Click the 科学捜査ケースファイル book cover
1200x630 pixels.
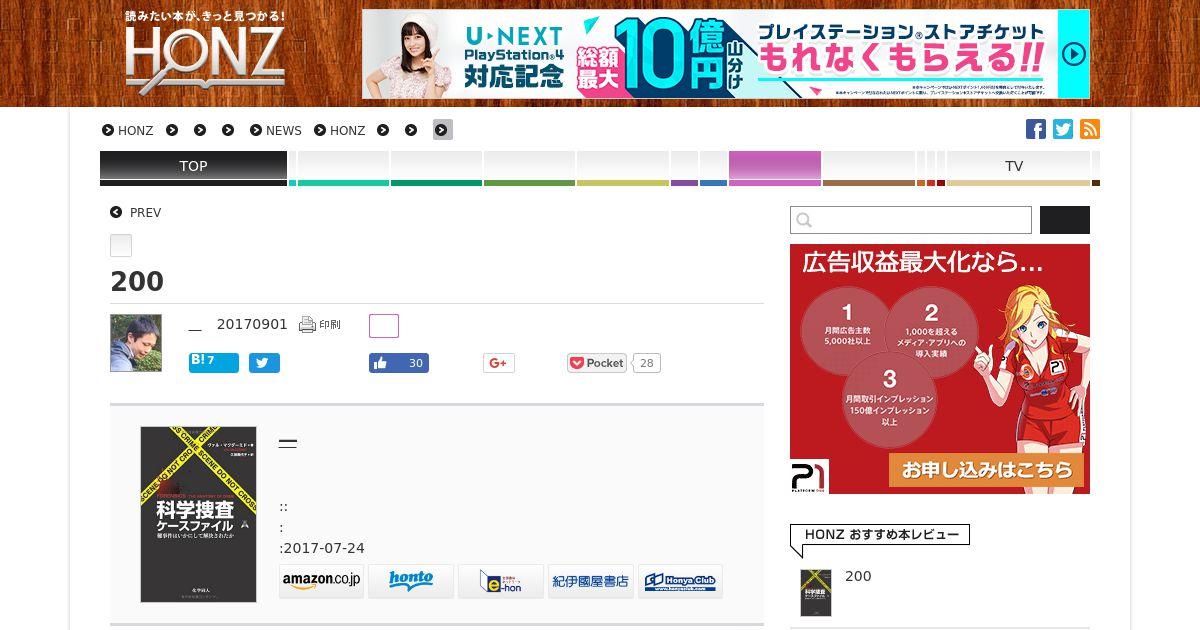coord(198,514)
